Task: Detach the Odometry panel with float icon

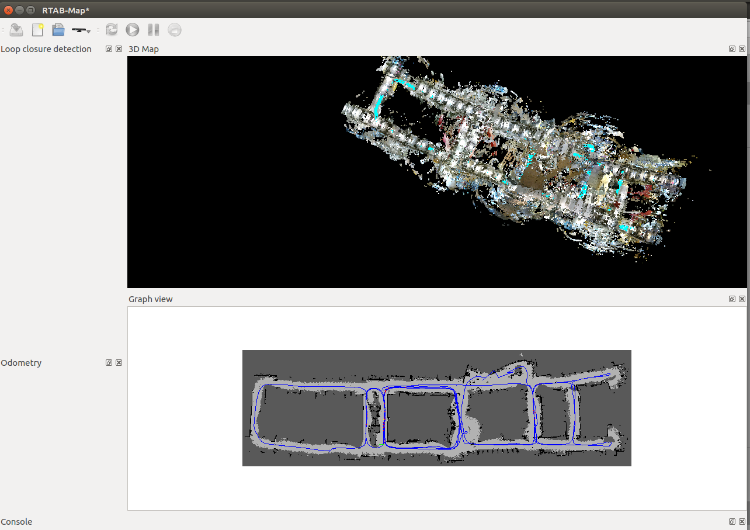Action: click(109, 363)
